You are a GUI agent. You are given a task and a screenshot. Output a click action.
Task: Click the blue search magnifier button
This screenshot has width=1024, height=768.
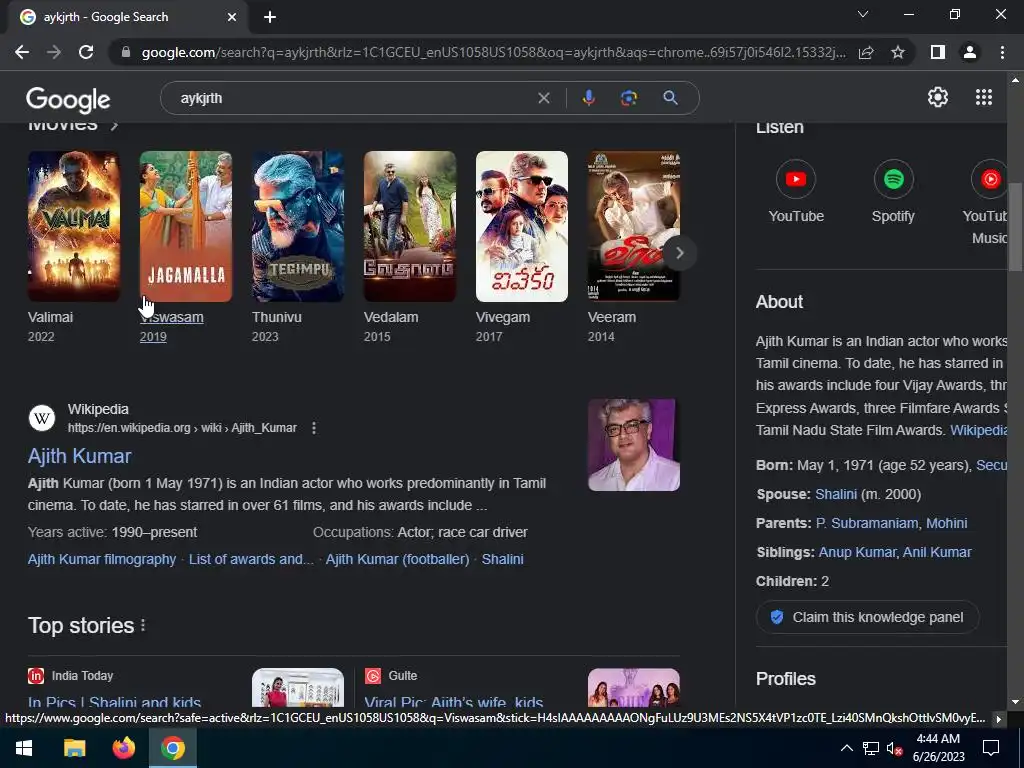click(670, 98)
